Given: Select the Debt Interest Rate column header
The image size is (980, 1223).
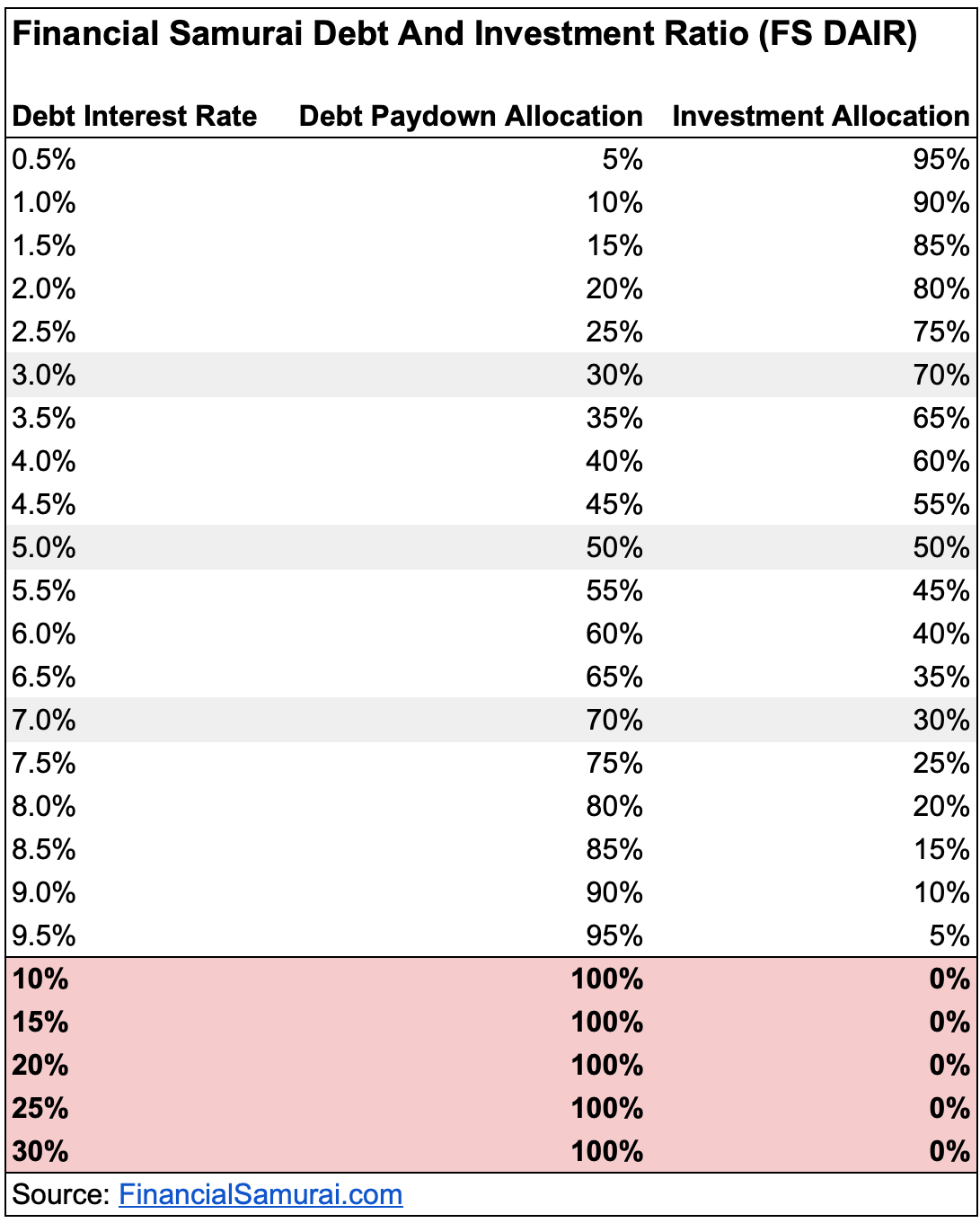Looking at the screenshot, I should pos(135,116).
